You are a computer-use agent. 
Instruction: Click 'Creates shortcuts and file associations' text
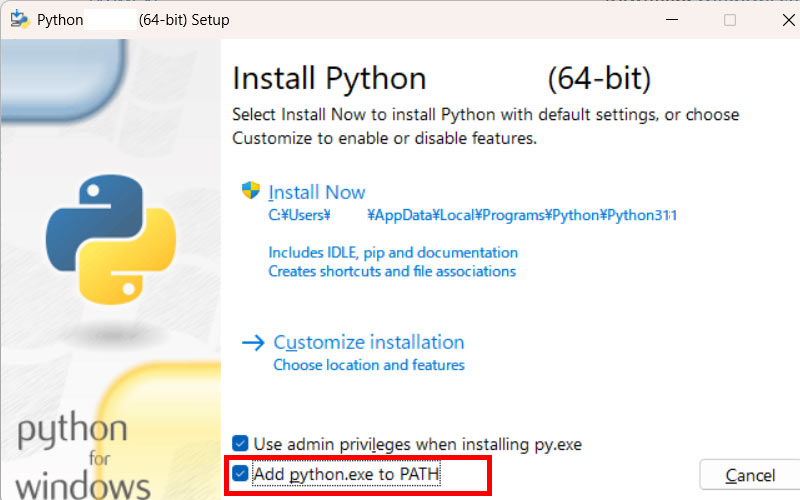coord(392,271)
